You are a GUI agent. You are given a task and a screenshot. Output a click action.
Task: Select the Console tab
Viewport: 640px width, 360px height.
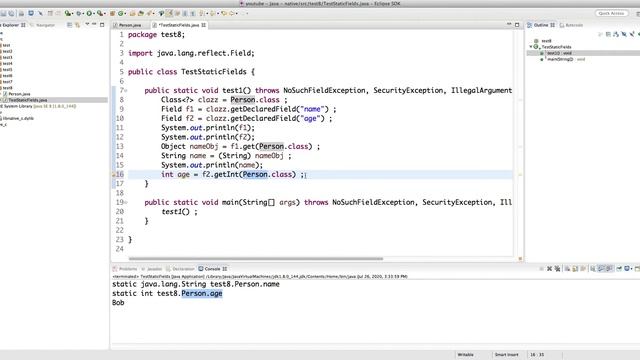coord(212,269)
